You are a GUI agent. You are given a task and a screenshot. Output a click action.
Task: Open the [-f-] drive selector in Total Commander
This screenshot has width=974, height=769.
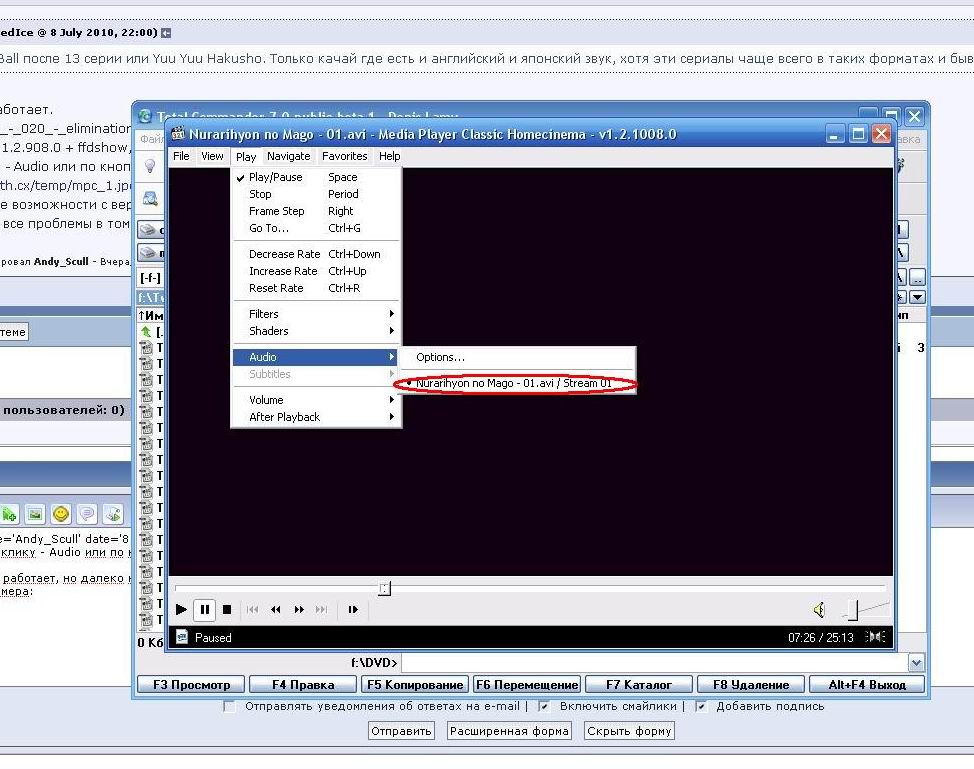[x=150, y=278]
